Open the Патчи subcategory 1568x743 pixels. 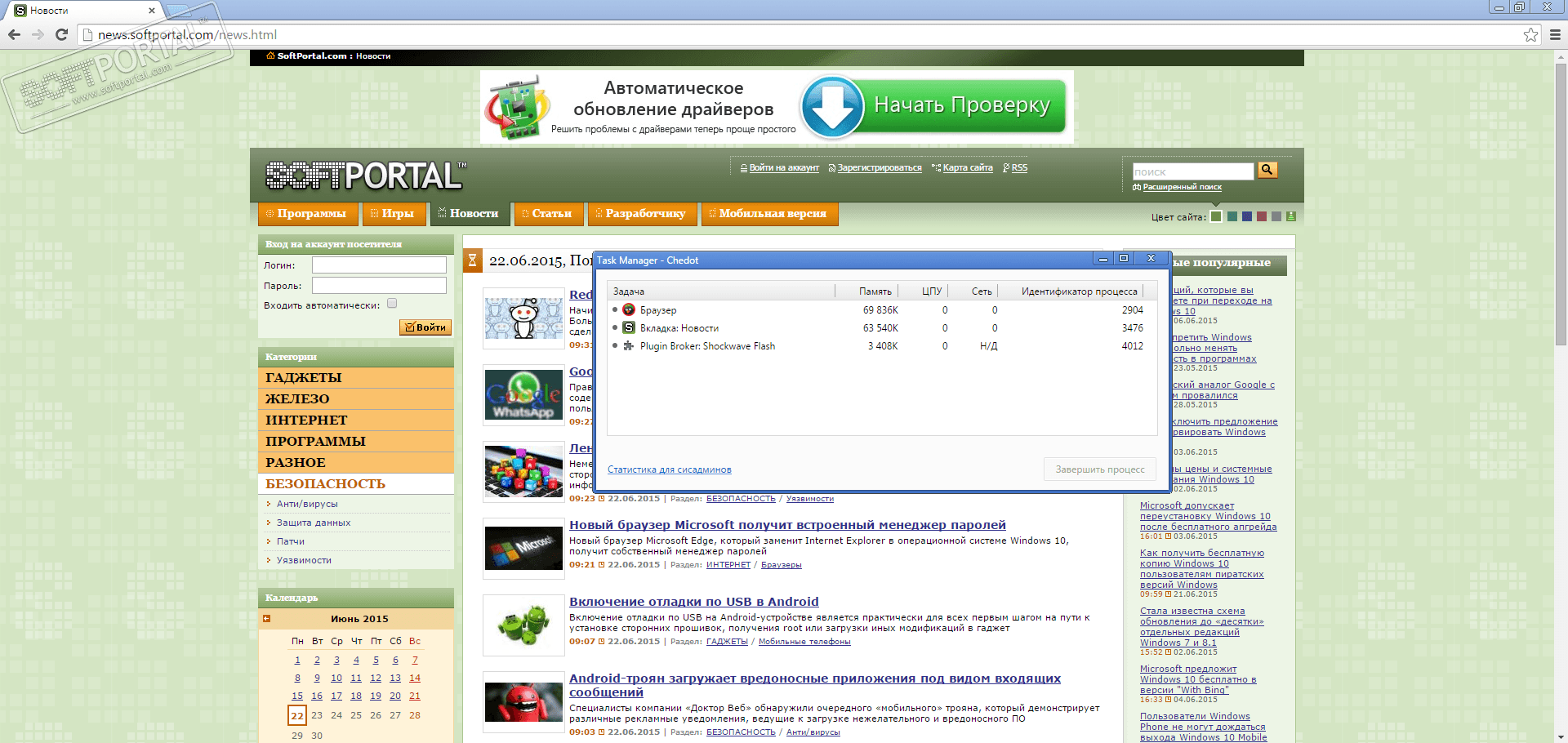291,542
